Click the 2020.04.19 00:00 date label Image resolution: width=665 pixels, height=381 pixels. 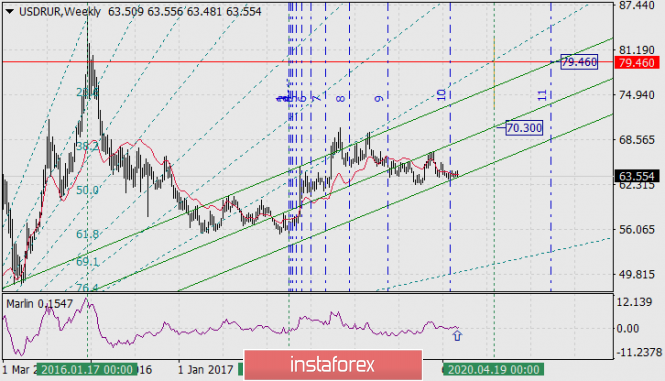[x=493, y=370]
